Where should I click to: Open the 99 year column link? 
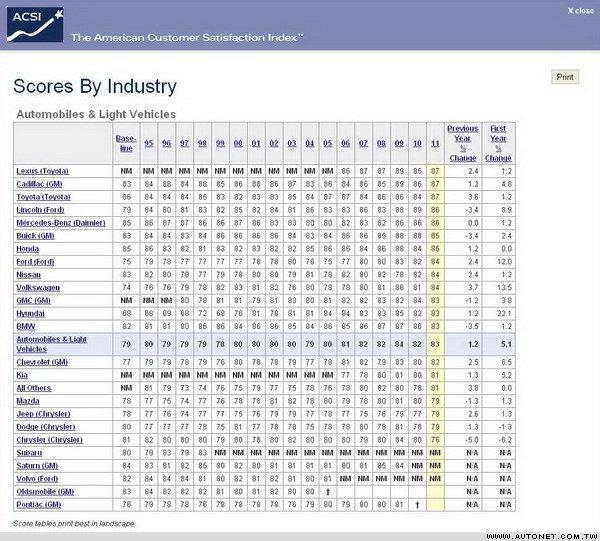coord(220,143)
